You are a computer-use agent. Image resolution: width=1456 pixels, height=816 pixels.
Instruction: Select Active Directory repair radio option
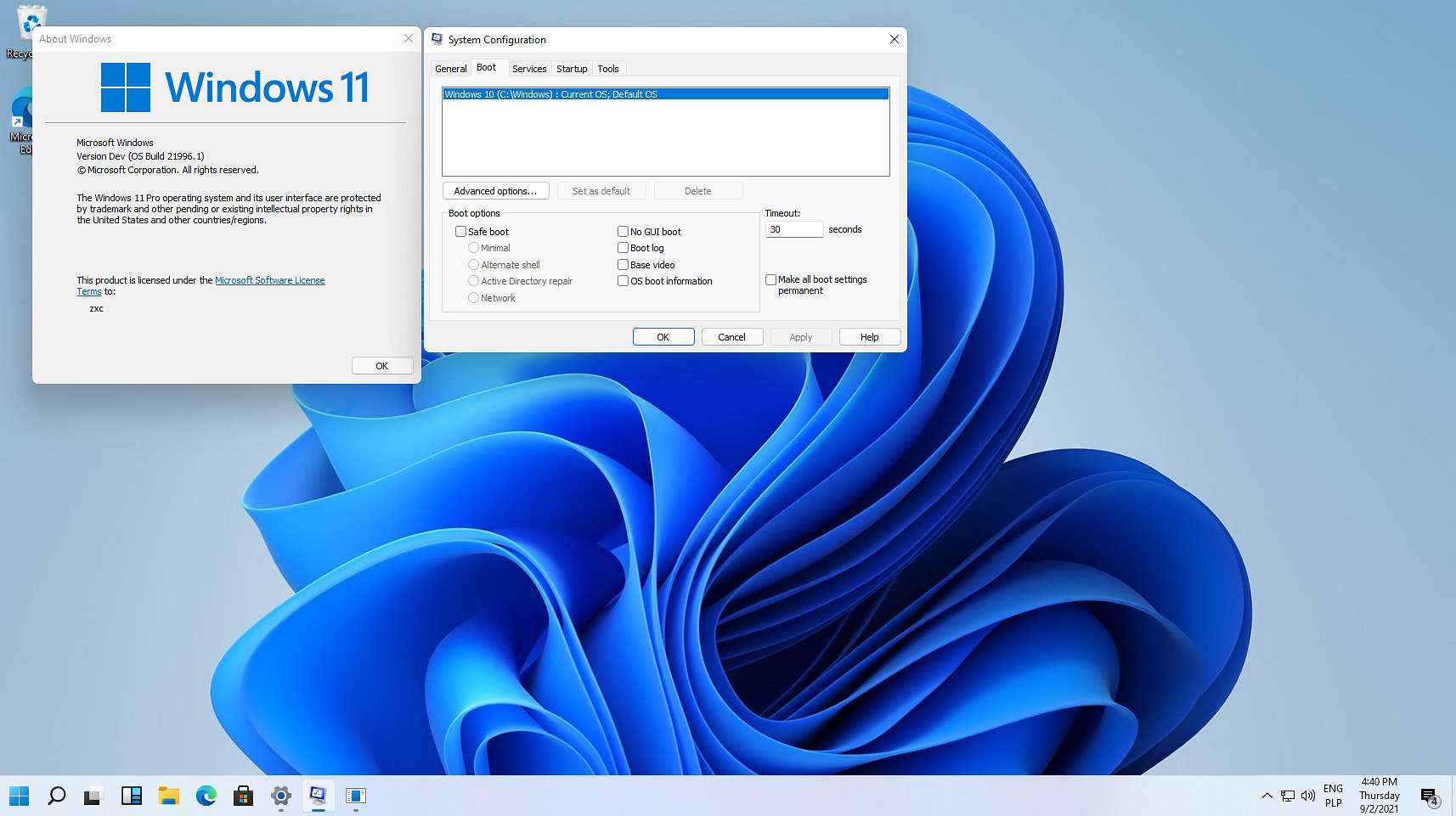tap(473, 281)
